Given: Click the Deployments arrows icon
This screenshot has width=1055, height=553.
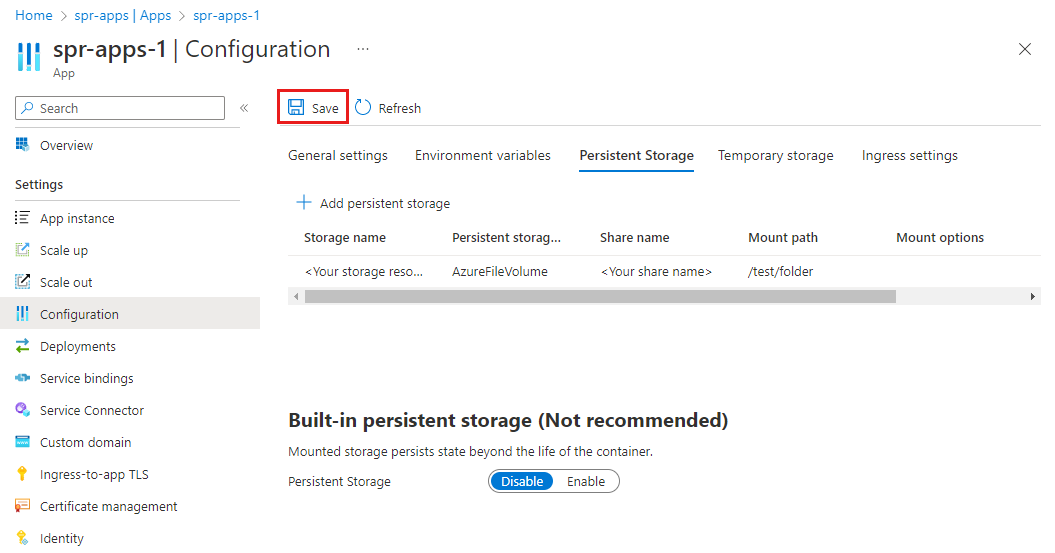Looking at the screenshot, I should [x=23, y=346].
